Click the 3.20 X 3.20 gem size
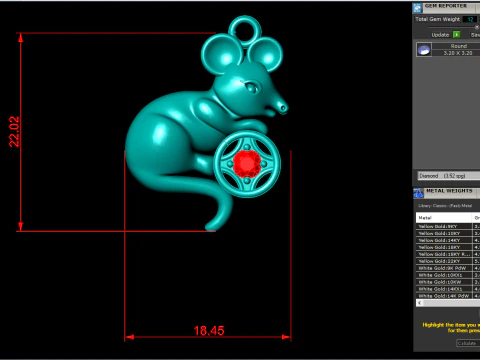This screenshot has width=480, height=360. (x=458, y=53)
